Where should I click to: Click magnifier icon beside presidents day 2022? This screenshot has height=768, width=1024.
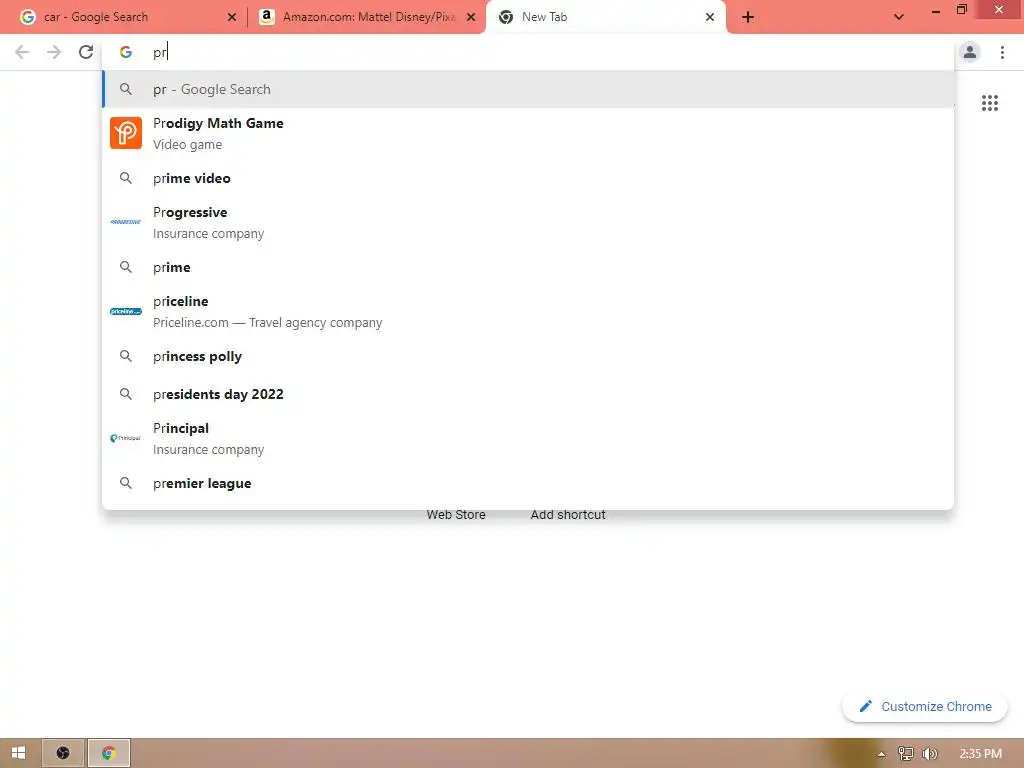pos(126,394)
